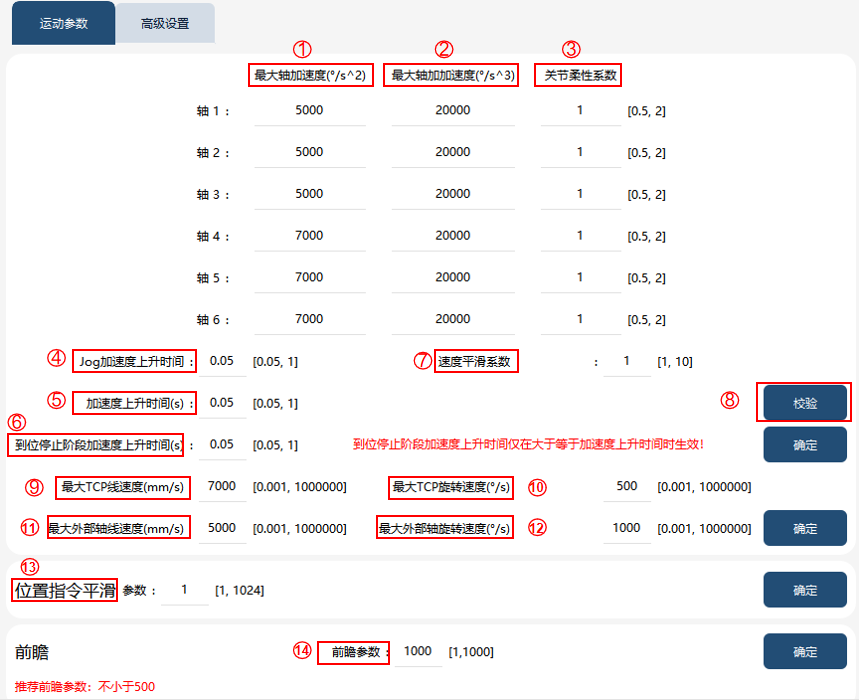Click 确定 beside 最大外部轴旋转速度
Screen dimensions: 859x700
point(805,528)
